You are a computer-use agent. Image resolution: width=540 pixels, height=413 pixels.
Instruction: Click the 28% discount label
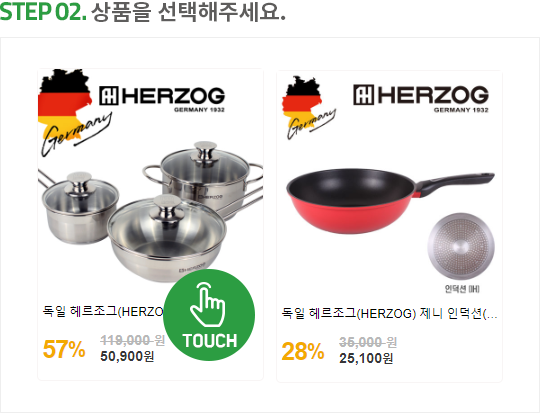pyautogui.click(x=303, y=351)
